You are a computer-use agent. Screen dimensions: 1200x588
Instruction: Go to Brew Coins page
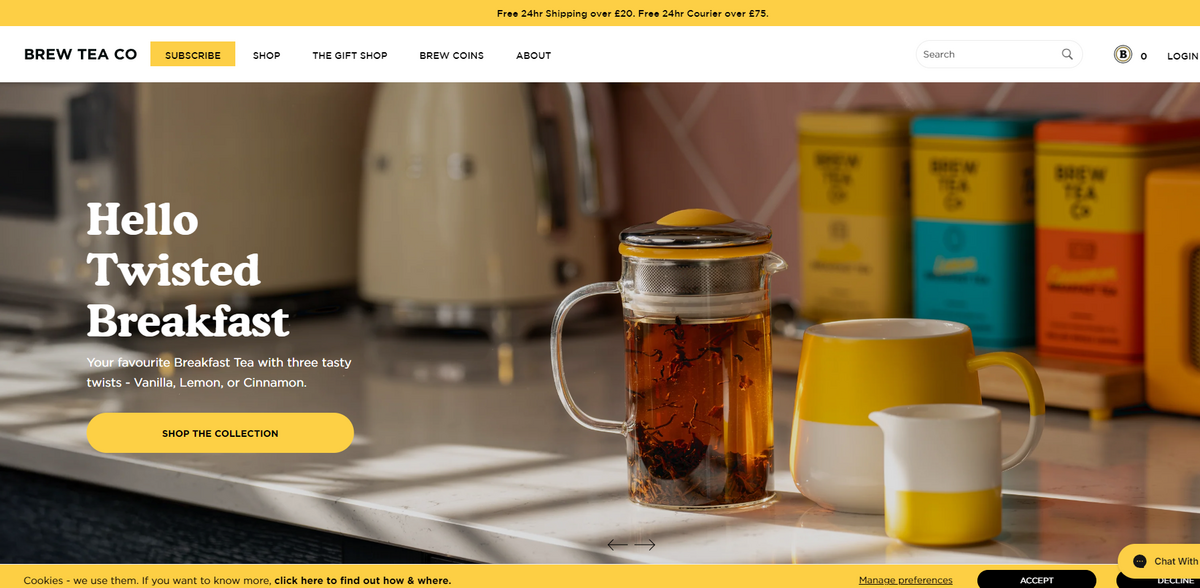tap(451, 55)
